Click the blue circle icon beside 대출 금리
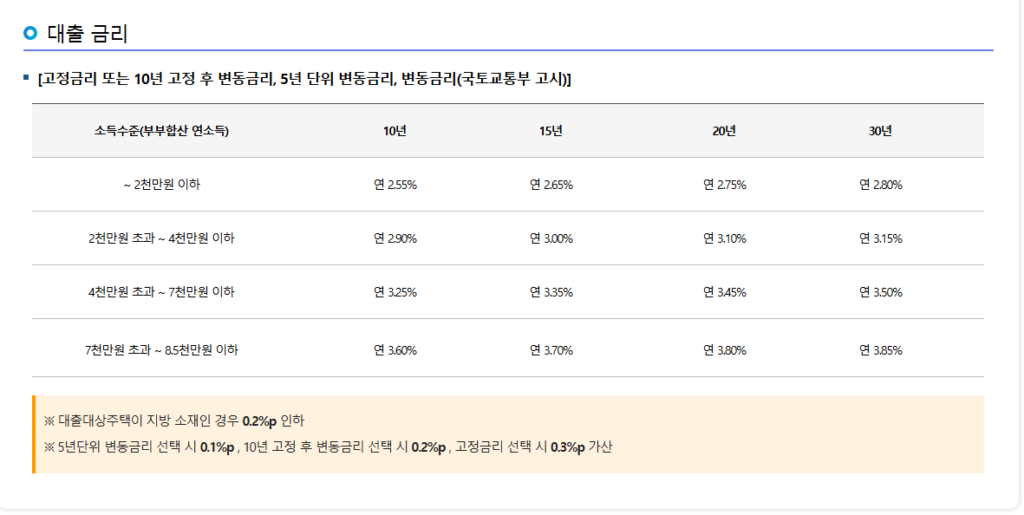This screenshot has width=1024, height=515. (x=30, y=33)
